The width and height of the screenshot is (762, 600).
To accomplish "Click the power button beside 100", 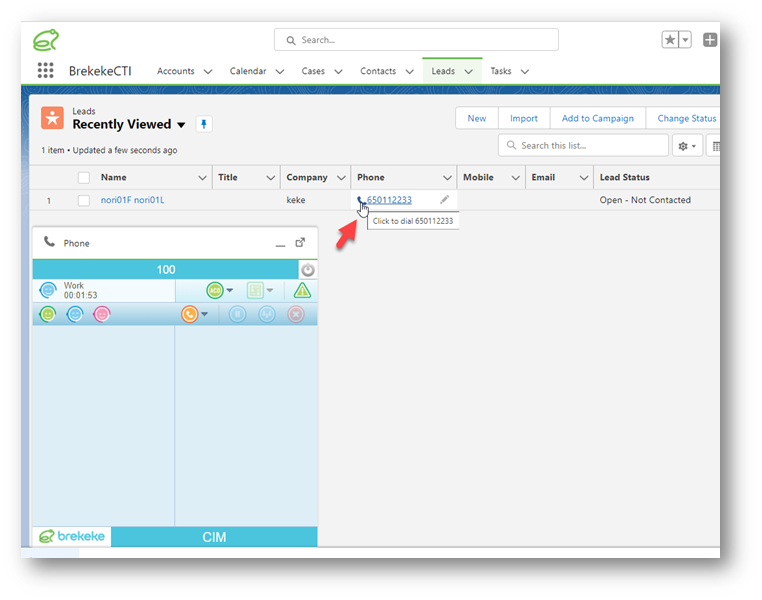I will coord(308,270).
